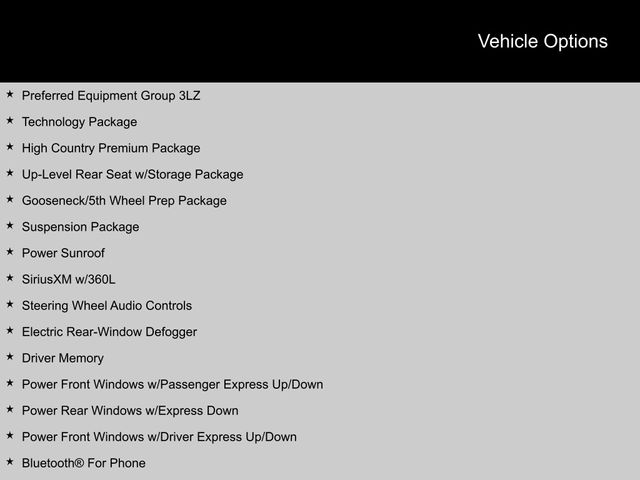Click the Vehicle Options heading
Screen dimensions: 640x480
[x=542, y=41]
